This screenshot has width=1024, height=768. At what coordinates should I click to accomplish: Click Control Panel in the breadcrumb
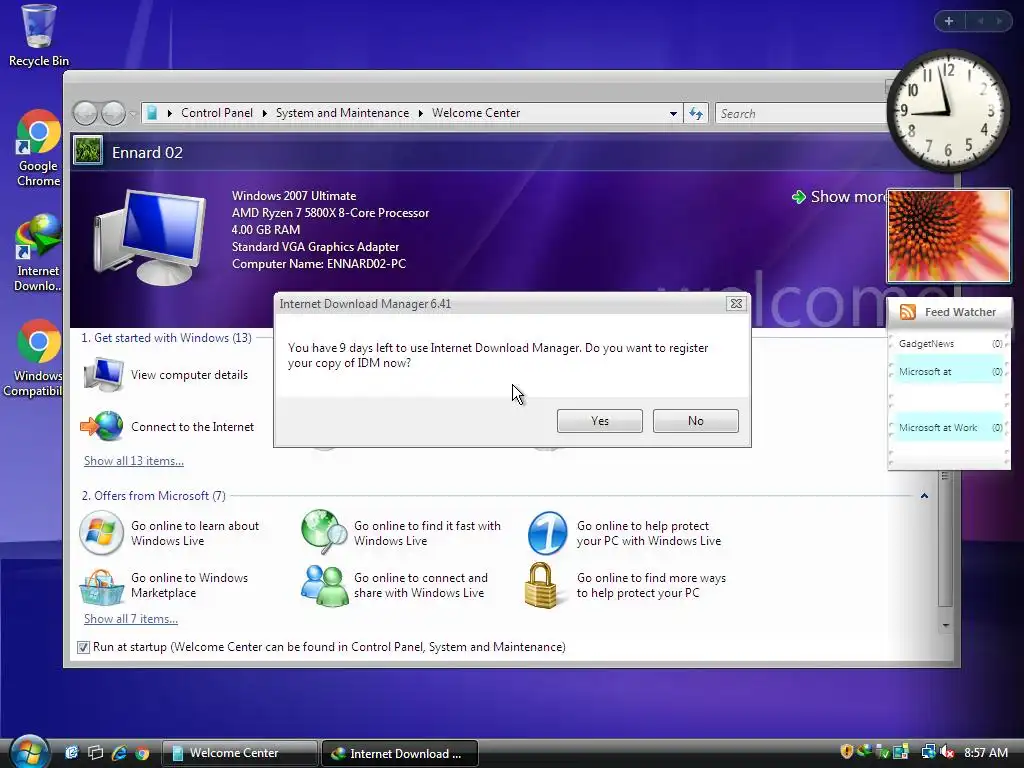[x=217, y=113]
